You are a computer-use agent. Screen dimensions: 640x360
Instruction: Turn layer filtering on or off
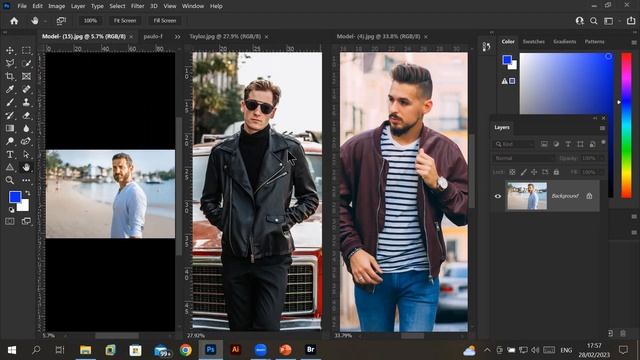pos(603,142)
